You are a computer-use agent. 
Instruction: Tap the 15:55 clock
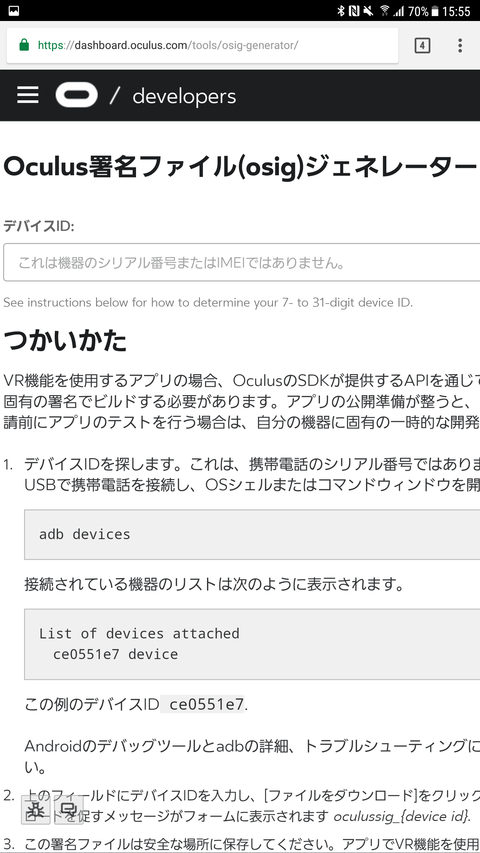pos(456,10)
